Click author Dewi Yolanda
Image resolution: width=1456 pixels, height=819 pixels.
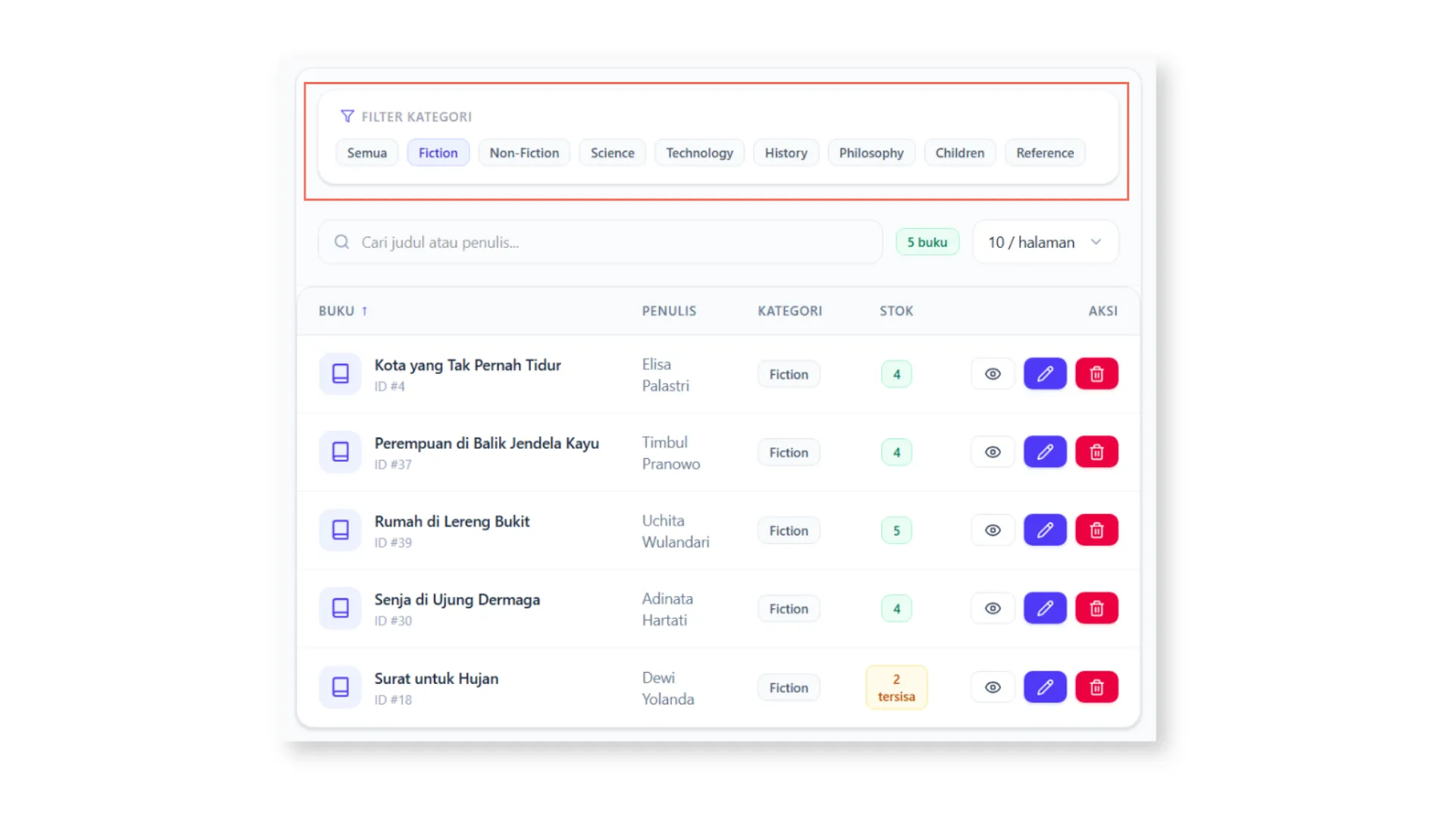(x=668, y=688)
